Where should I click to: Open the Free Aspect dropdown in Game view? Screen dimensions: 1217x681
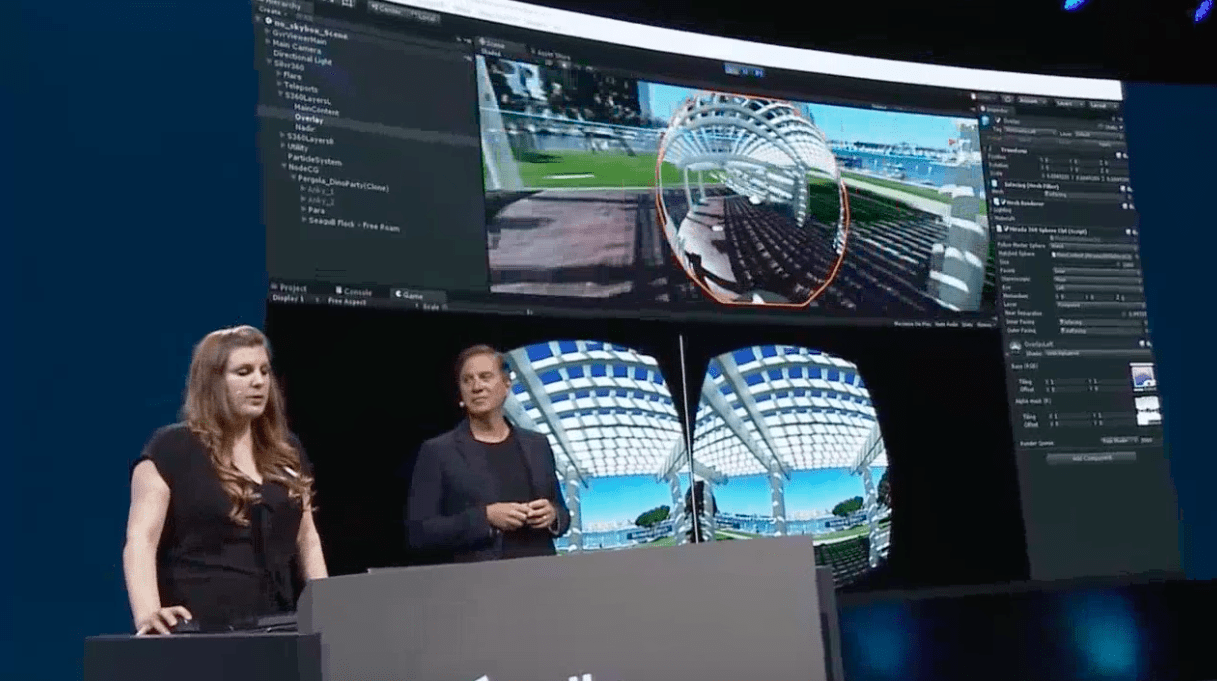coord(348,301)
